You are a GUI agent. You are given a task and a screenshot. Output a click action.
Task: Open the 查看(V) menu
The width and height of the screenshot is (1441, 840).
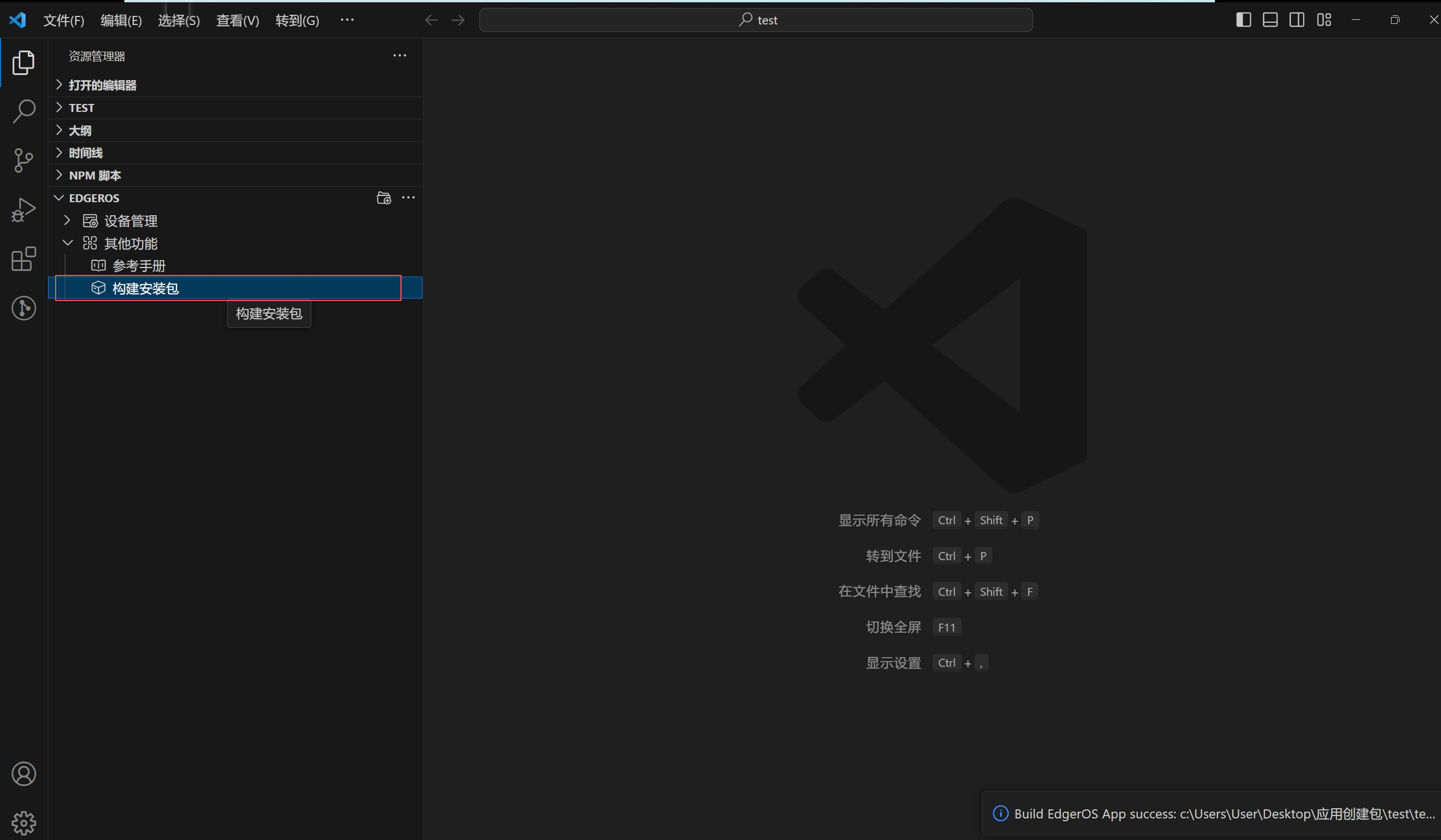(x=237, y=20)
